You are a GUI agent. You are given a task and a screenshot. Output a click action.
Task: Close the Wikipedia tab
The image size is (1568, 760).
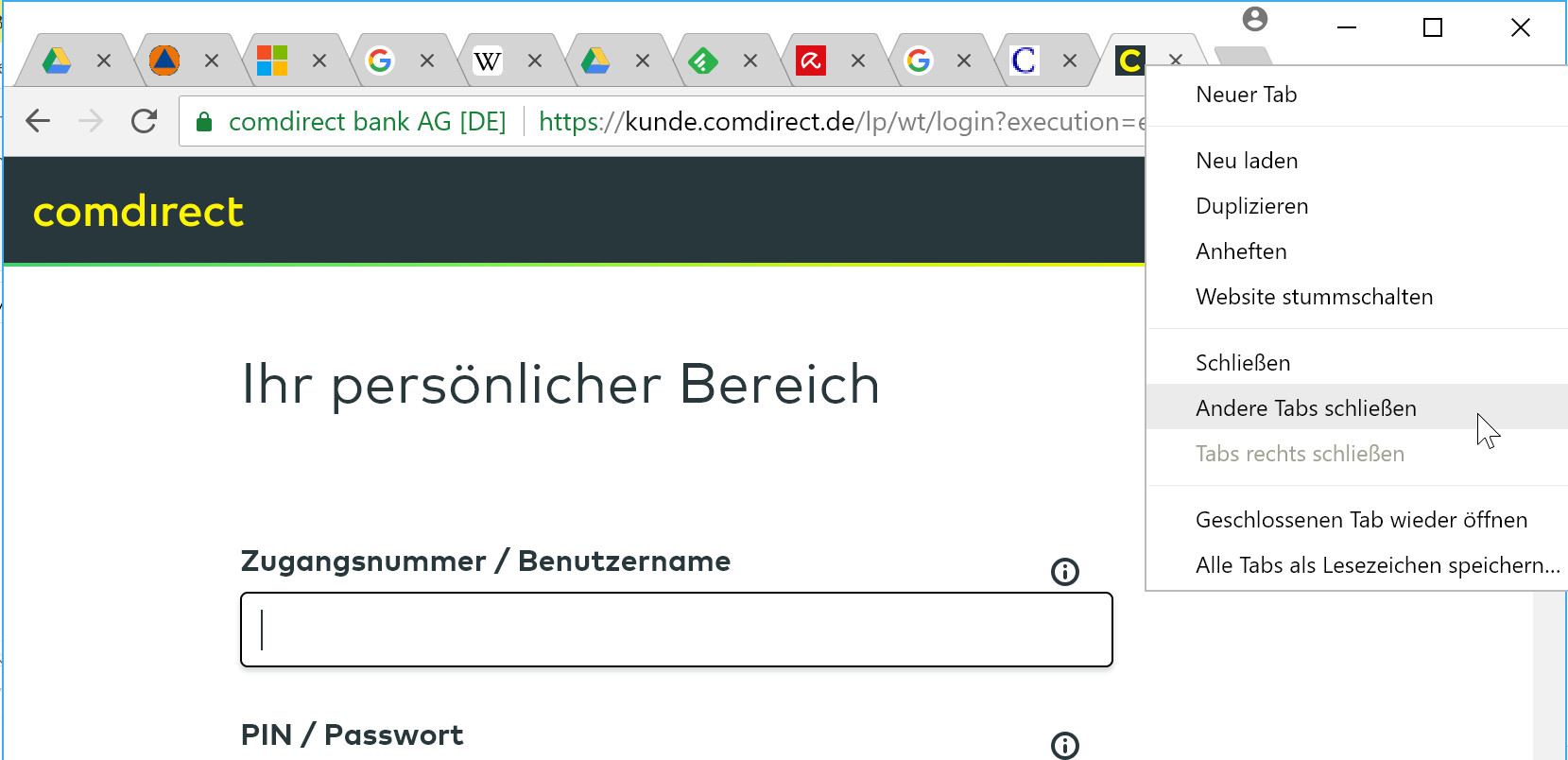[x=535, y=60]
